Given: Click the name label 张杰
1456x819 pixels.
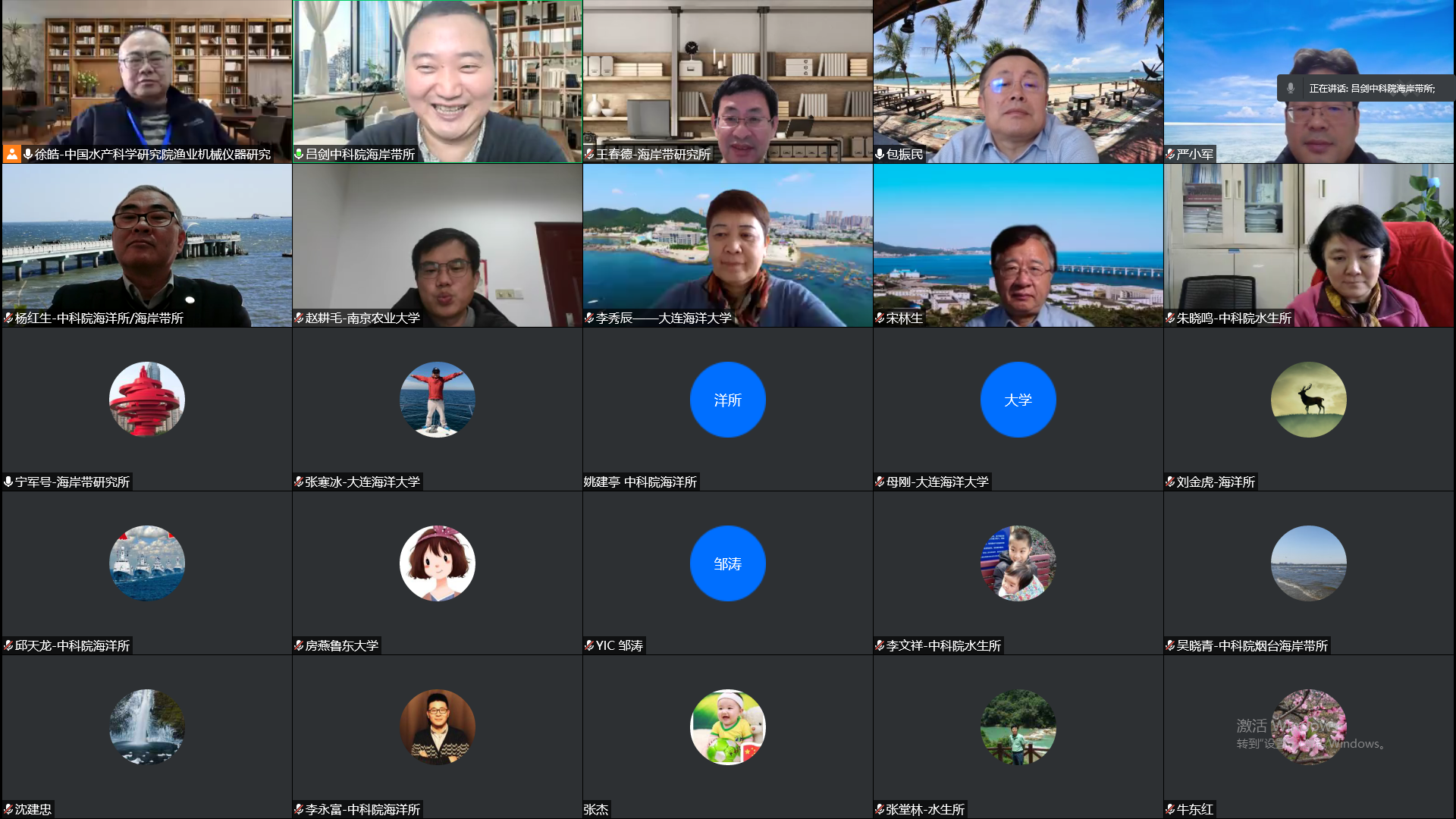Looking at the screenshot, I should click(596, 809).
